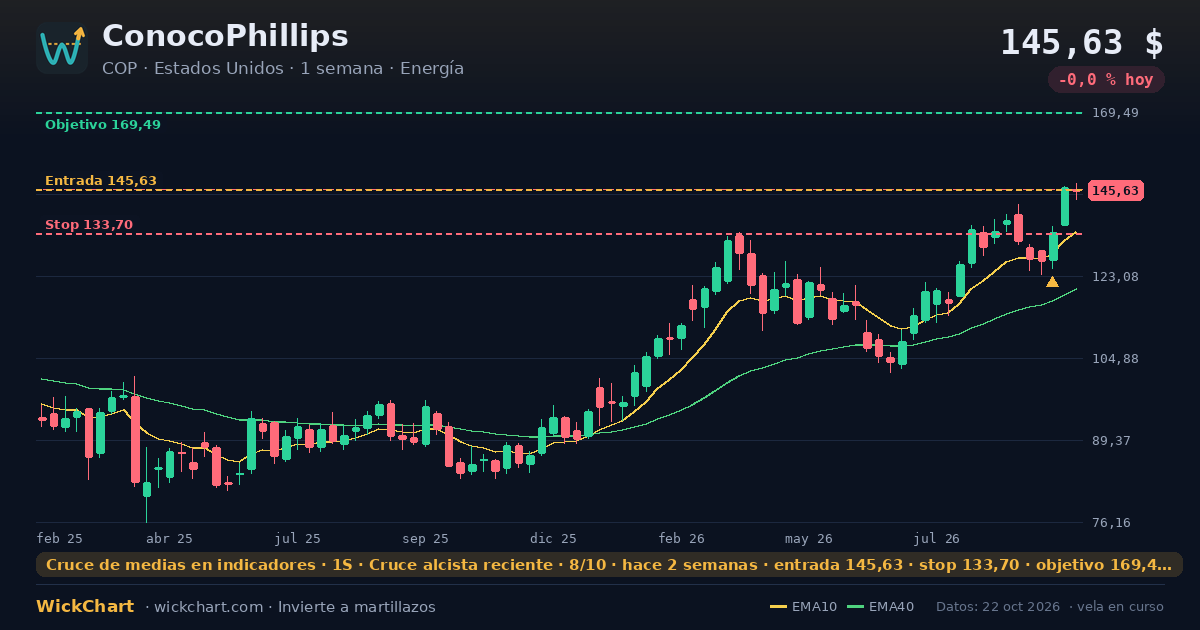Click the 'may 26' date axis label
Image resolution: width=1200 pixels, height=630 pixels.
809,538
